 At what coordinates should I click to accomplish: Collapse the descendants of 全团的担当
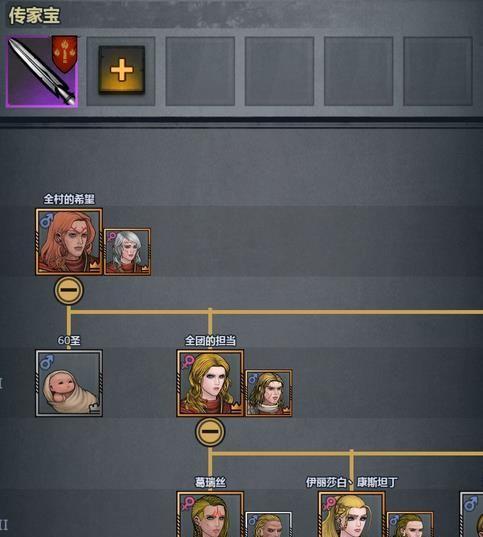click(210, 432)
